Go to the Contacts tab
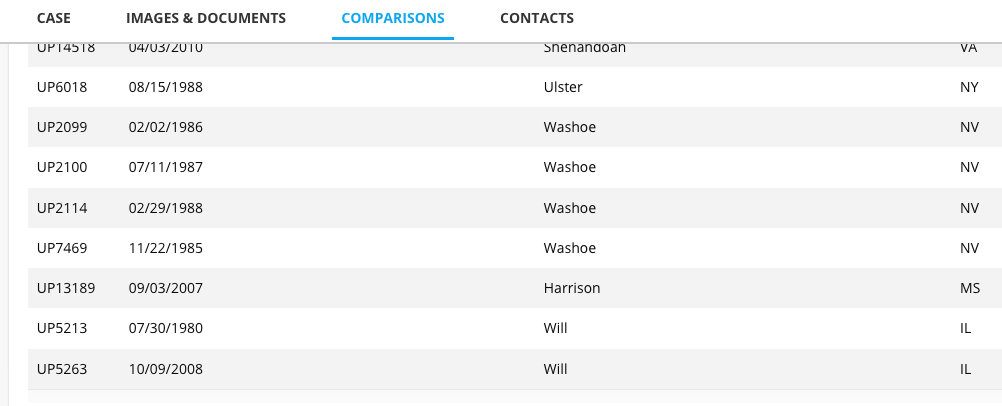Viewport: 1002px width, 406px height. click(537, 18)
